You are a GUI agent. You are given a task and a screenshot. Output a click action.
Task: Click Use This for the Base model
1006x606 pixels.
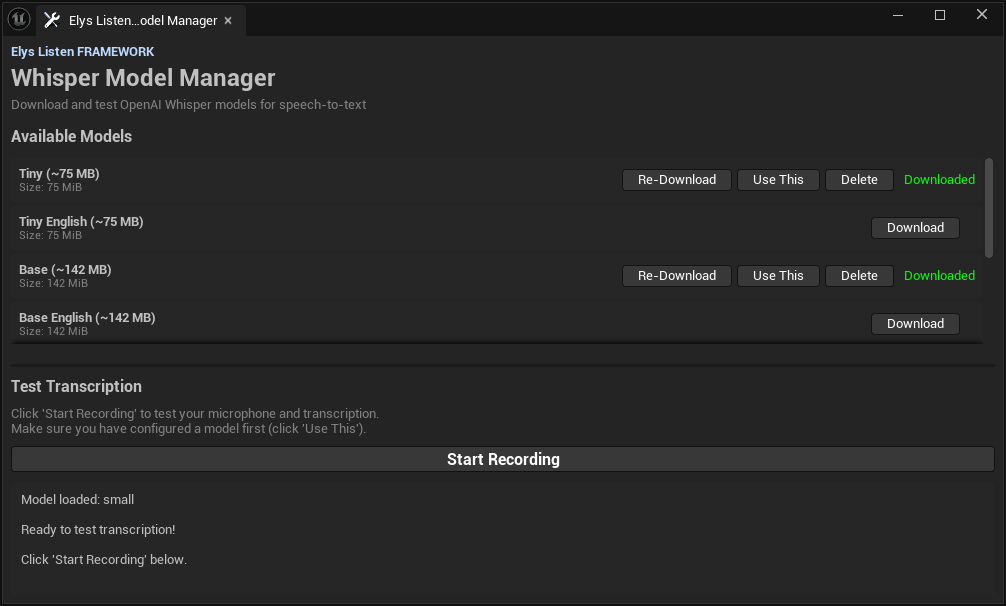[x=778, y=276]
